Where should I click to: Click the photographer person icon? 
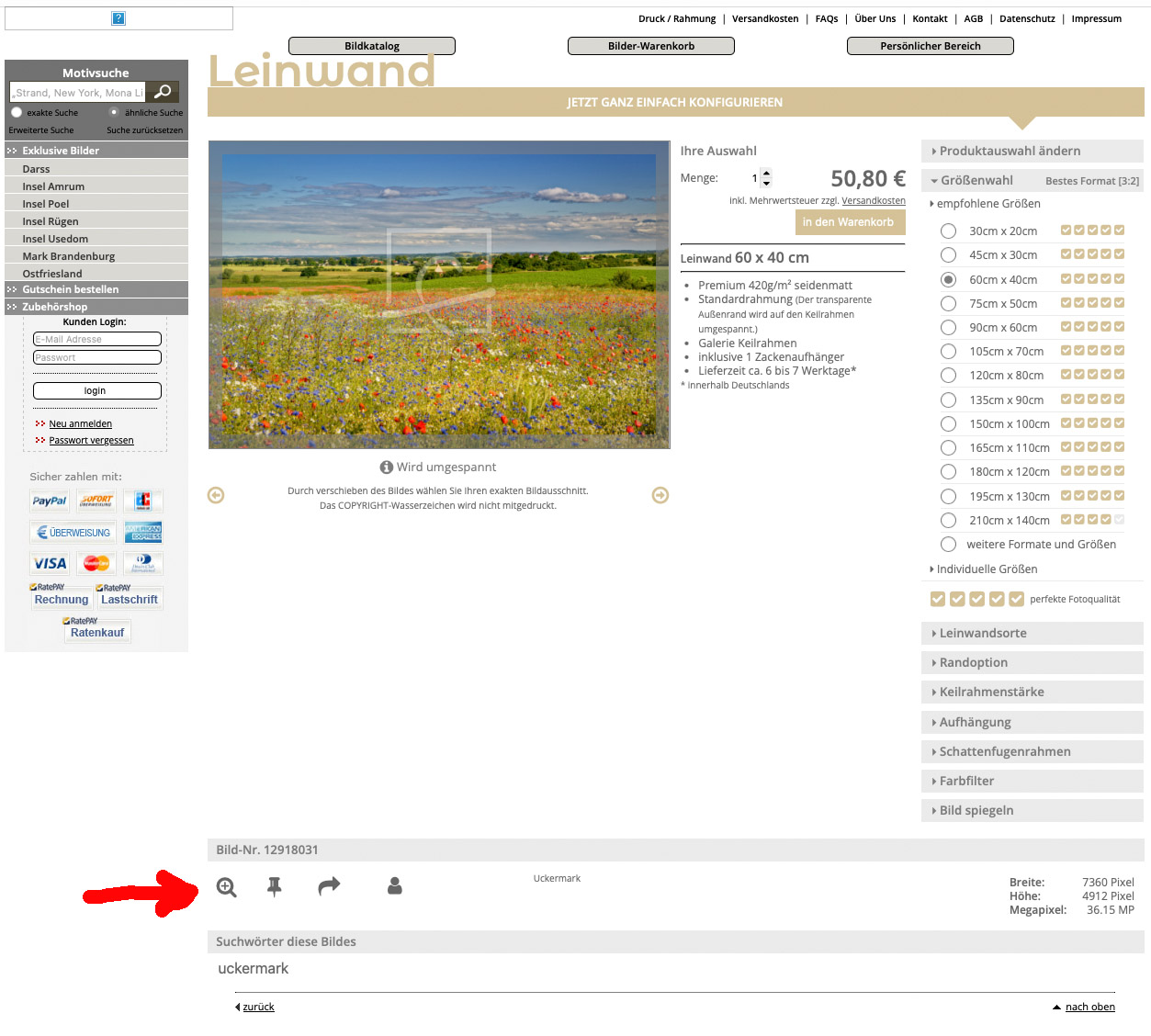click(395, 885)
